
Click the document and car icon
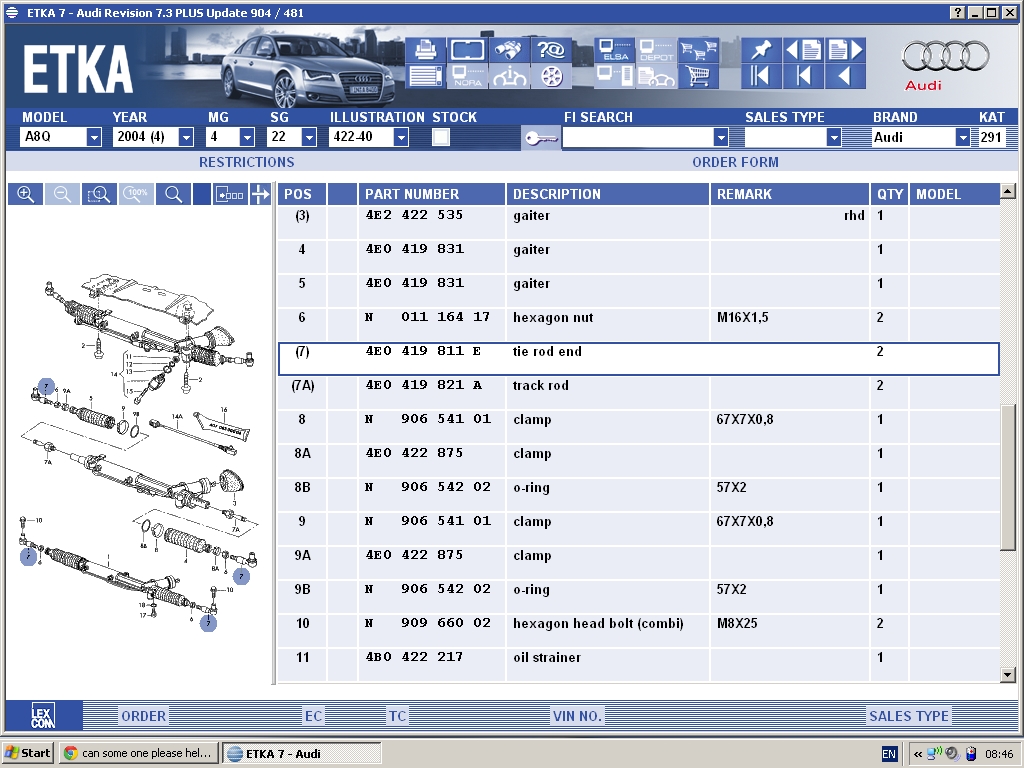click(656, 76)
